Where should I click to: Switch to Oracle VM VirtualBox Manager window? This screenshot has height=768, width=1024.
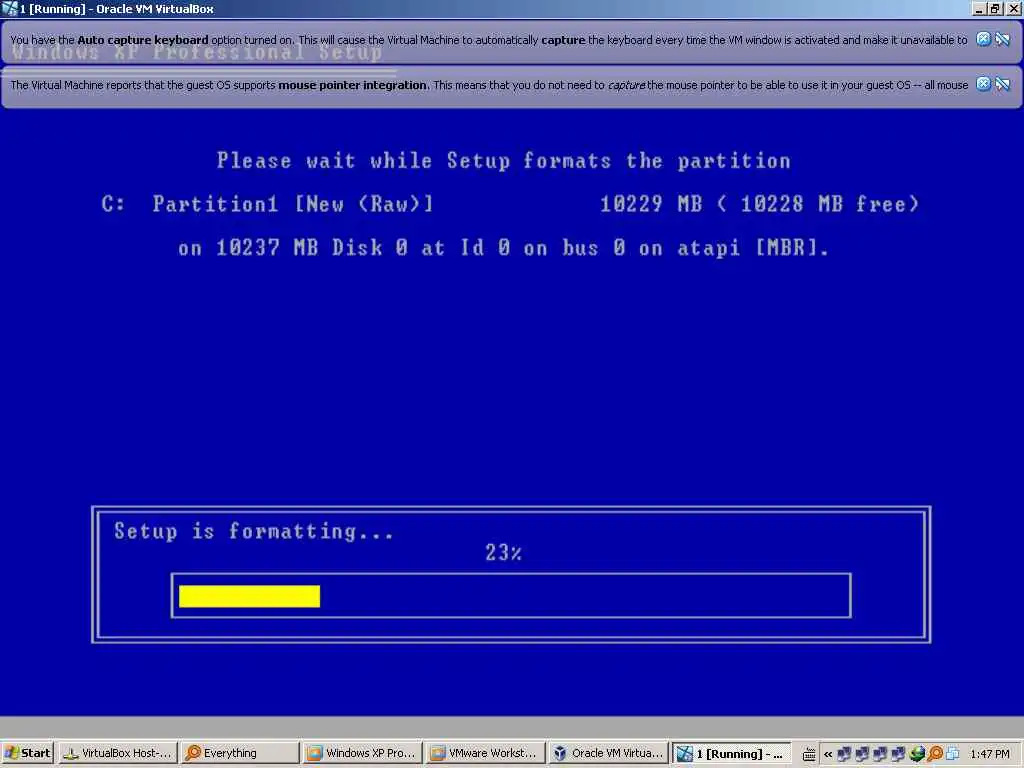tap(607, 753)
